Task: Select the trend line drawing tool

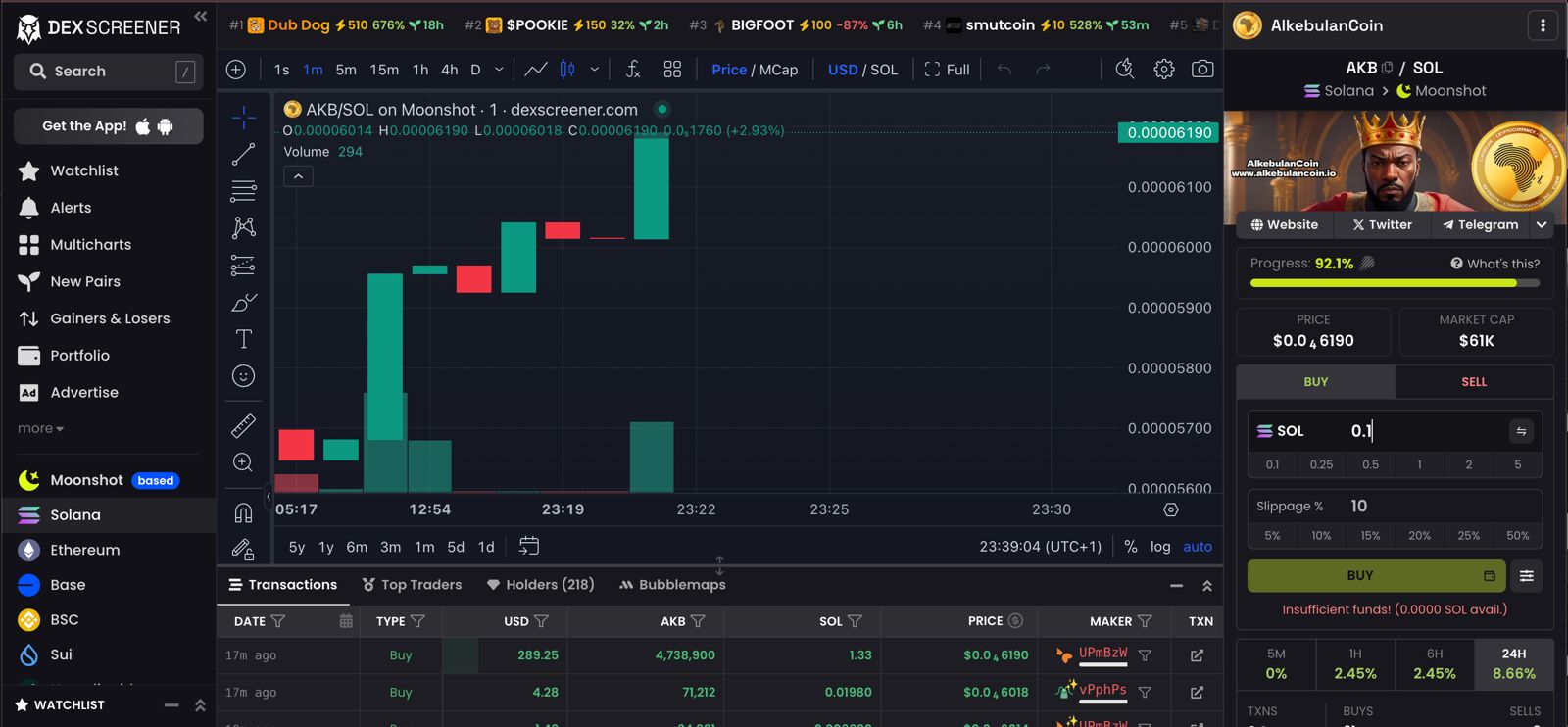Action: (244, 154)
